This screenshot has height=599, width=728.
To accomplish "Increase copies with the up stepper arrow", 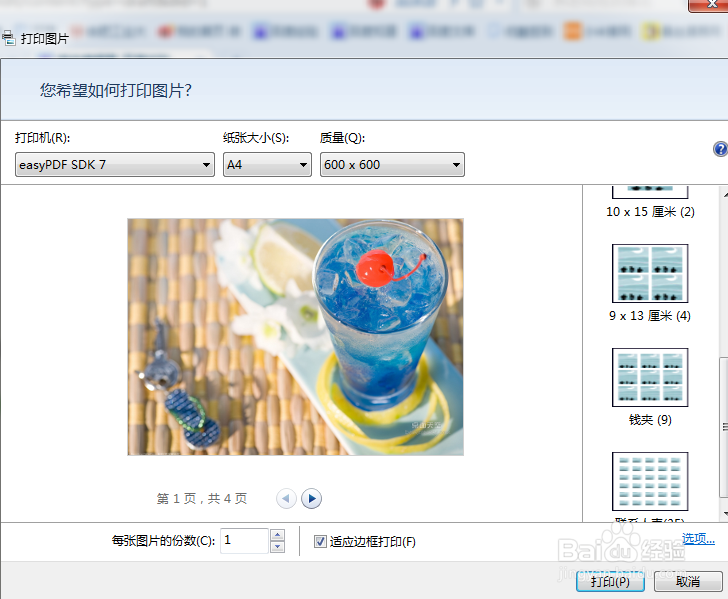I will 277,534.
